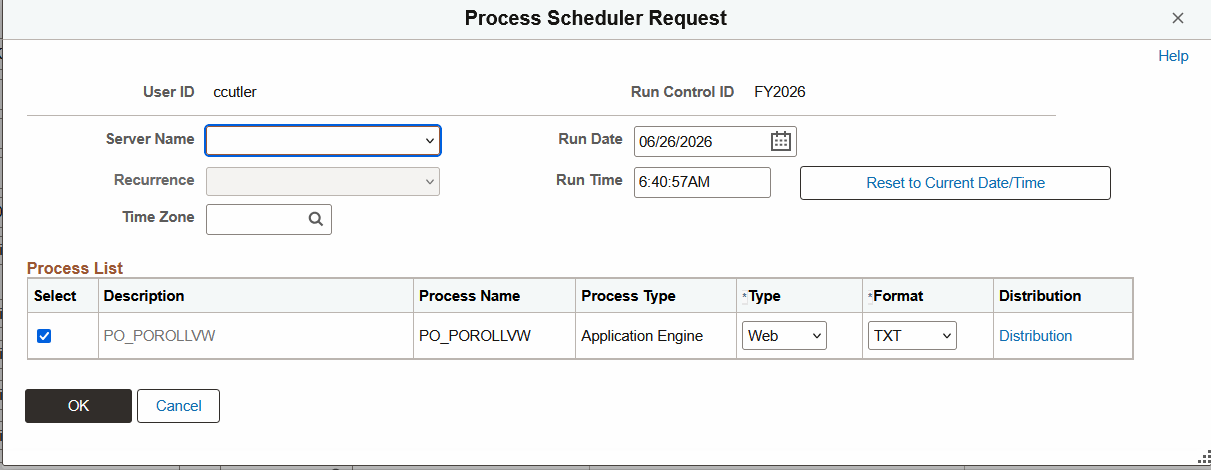Click the Time Zone lookup magnifier
1211x470 pixels.
point(316,219)
